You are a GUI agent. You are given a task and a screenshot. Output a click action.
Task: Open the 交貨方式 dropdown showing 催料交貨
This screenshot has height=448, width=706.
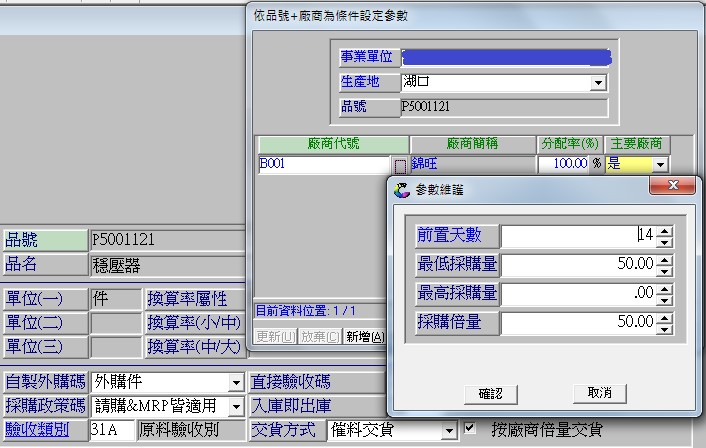pyautogui.click(x=448, y=431)
